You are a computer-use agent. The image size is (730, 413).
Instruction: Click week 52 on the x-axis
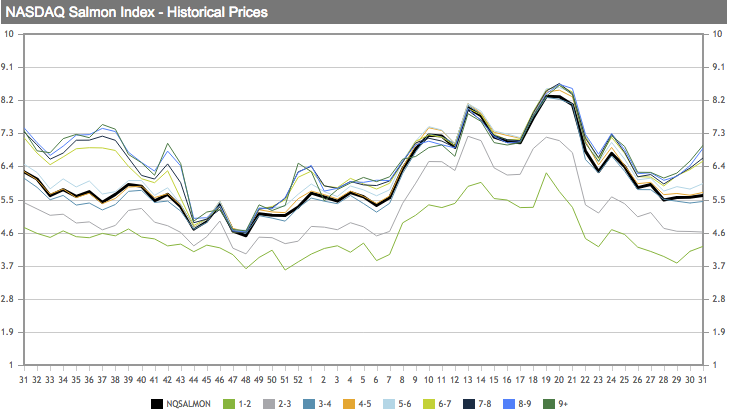pyautogui.click(x=297, y=380)
